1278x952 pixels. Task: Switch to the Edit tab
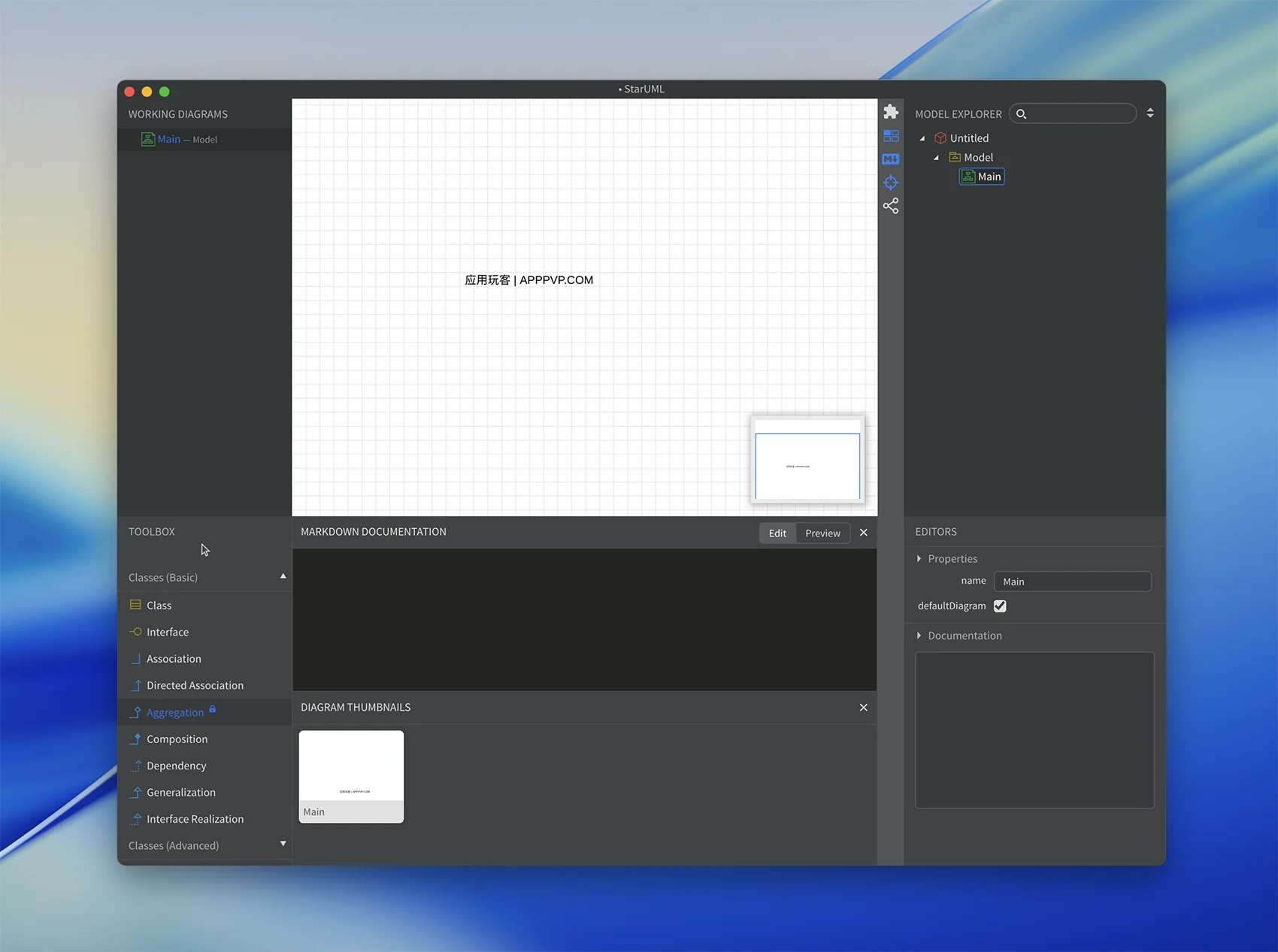(x=777, y=533)
